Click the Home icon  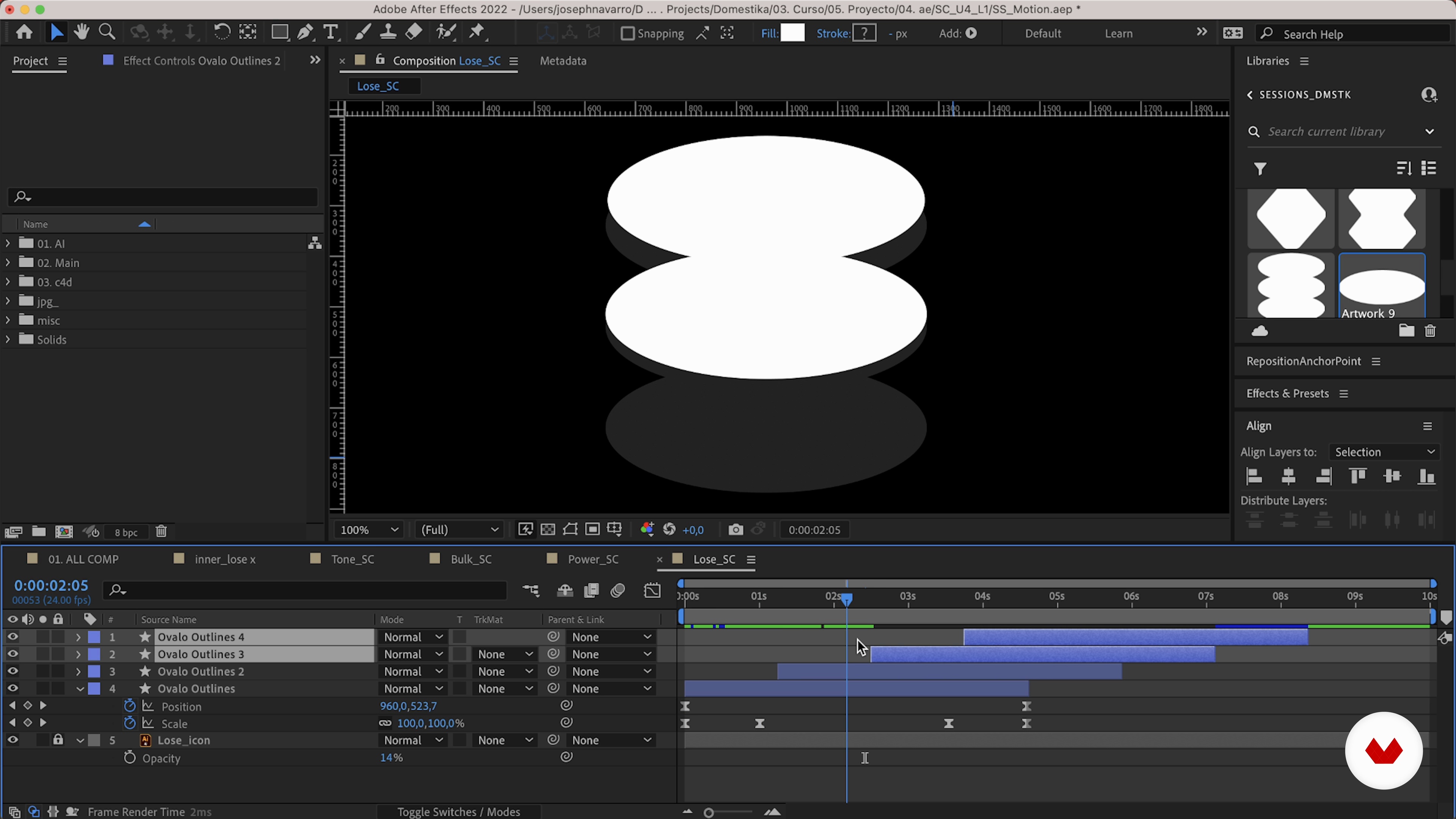coord(24,32)
